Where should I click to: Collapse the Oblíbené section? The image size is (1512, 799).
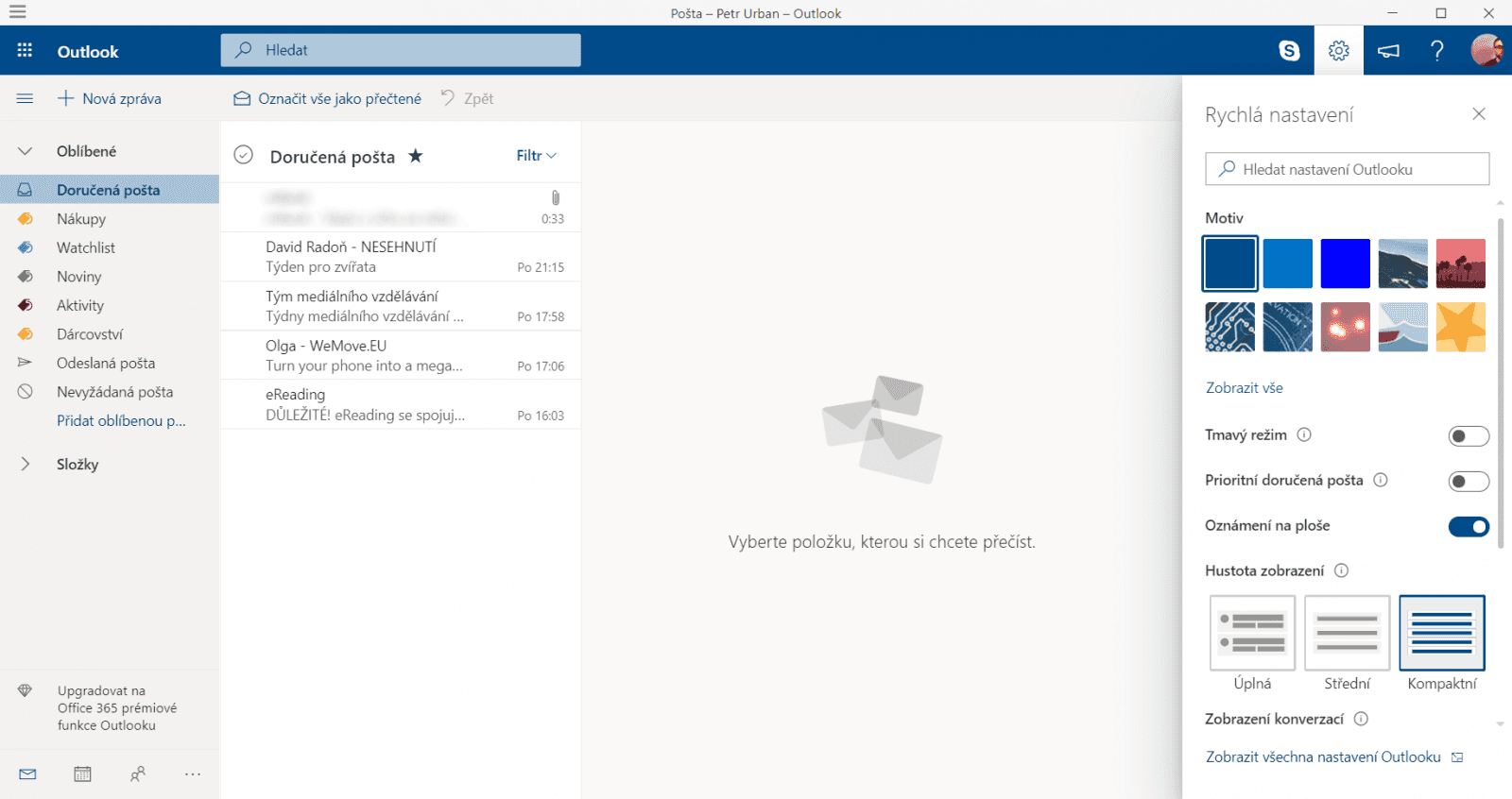[x=26, y=151]
